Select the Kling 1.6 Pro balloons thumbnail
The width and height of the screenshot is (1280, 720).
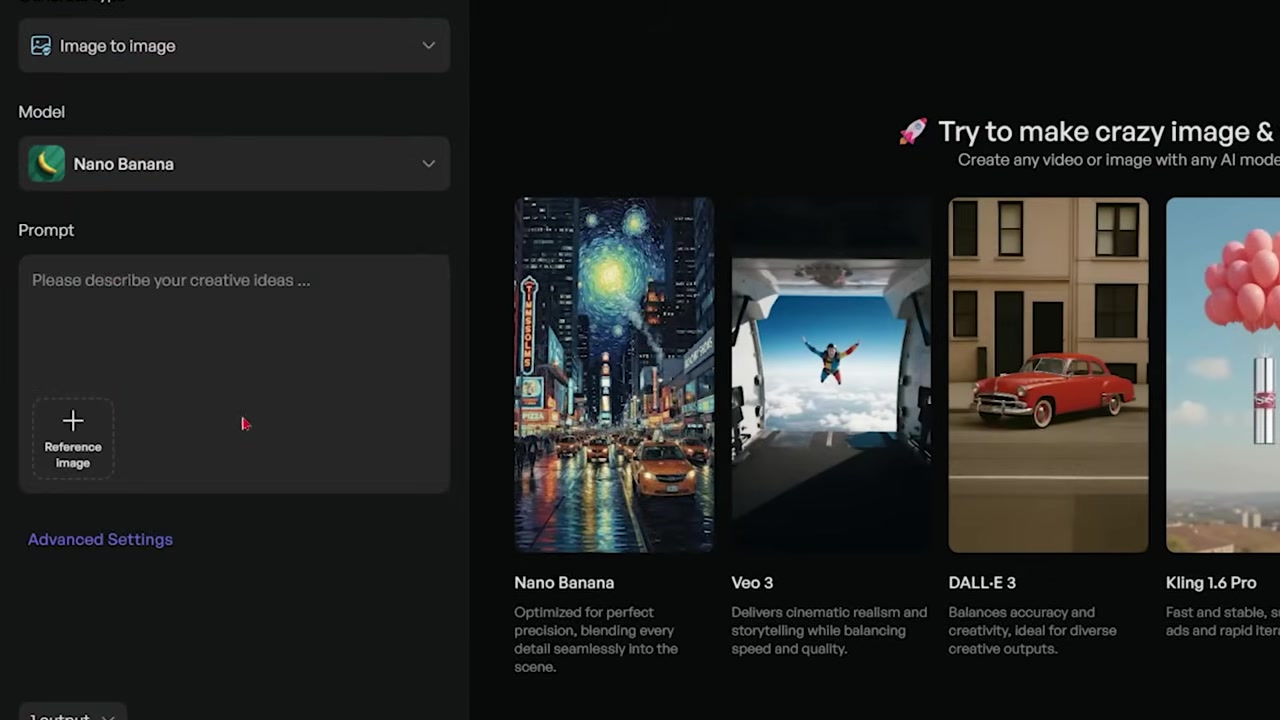point(1223,375)
